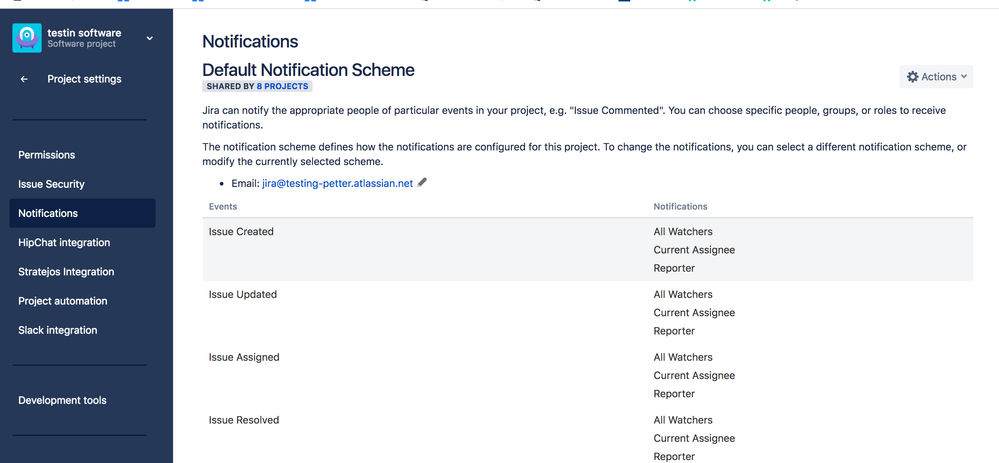Click the Issue Updated event row
Screen dimensions: 999x463
click(243, 295)
